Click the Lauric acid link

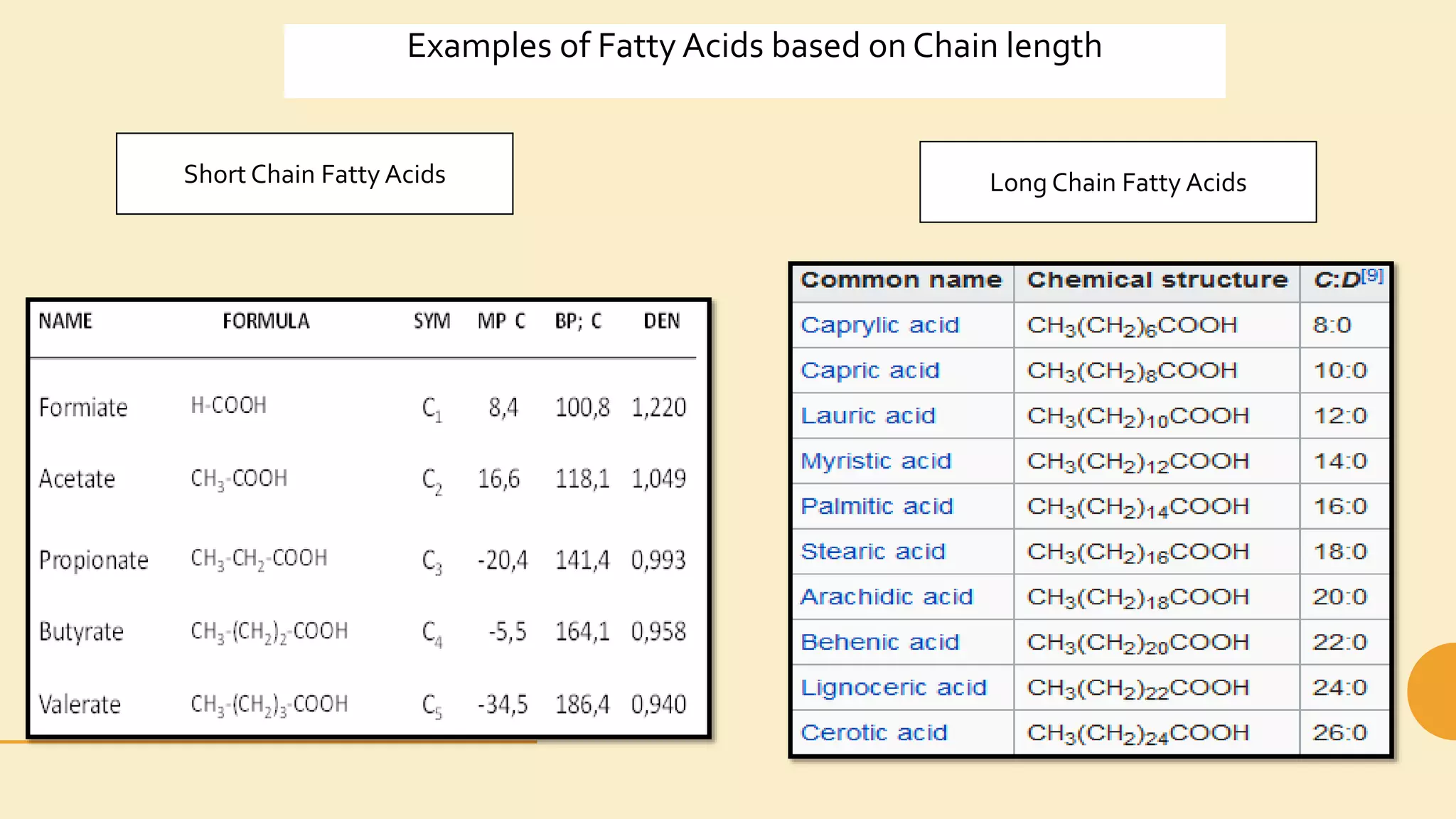coord(868,415)
